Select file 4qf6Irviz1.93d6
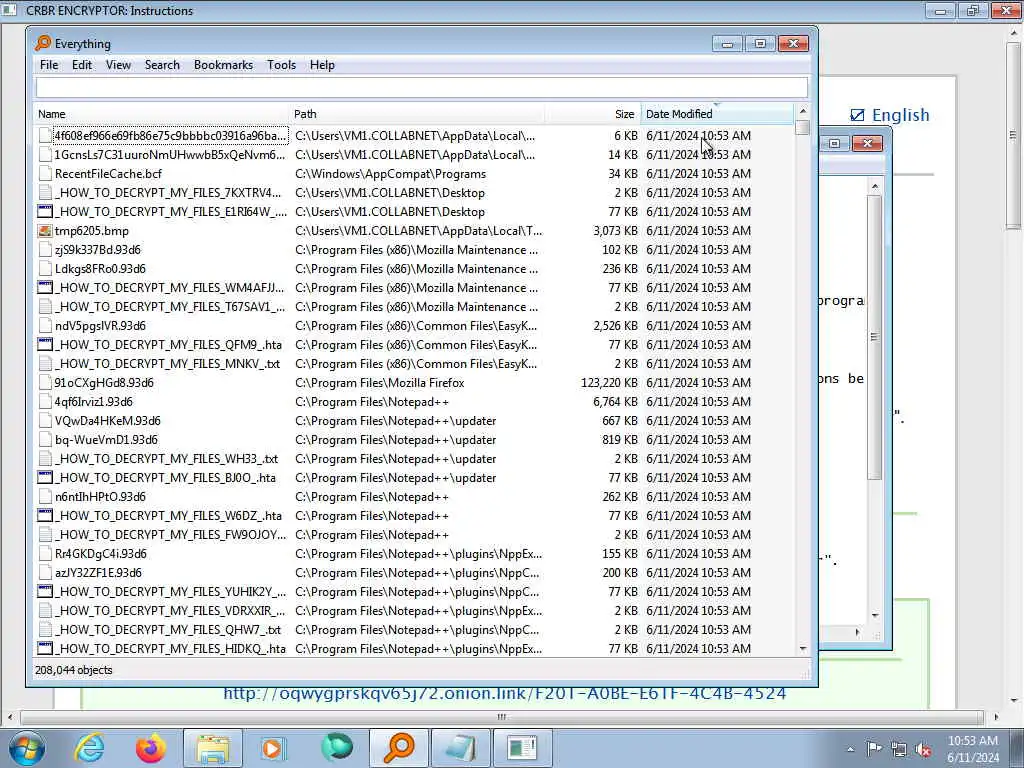Viewport: 1024px width, 768px height. click(x=93, y=402)
